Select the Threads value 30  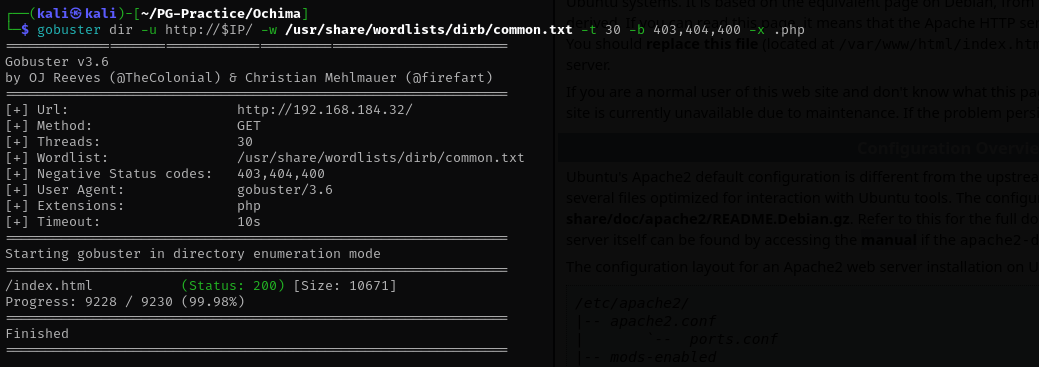[x=245, y=142]
